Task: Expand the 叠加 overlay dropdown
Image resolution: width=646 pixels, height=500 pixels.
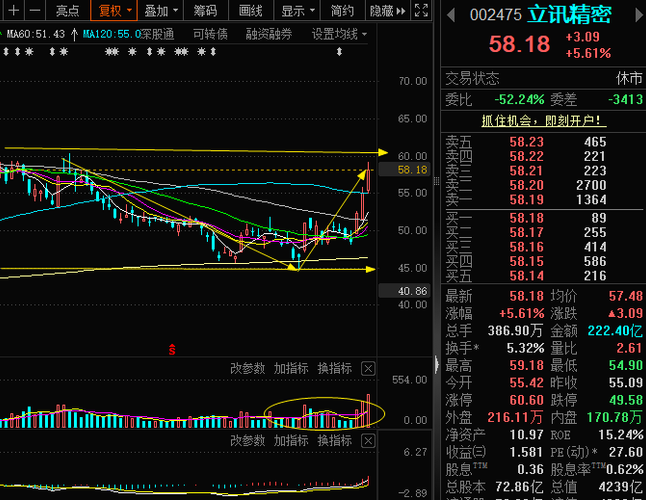Action: (x=160, y=10)
